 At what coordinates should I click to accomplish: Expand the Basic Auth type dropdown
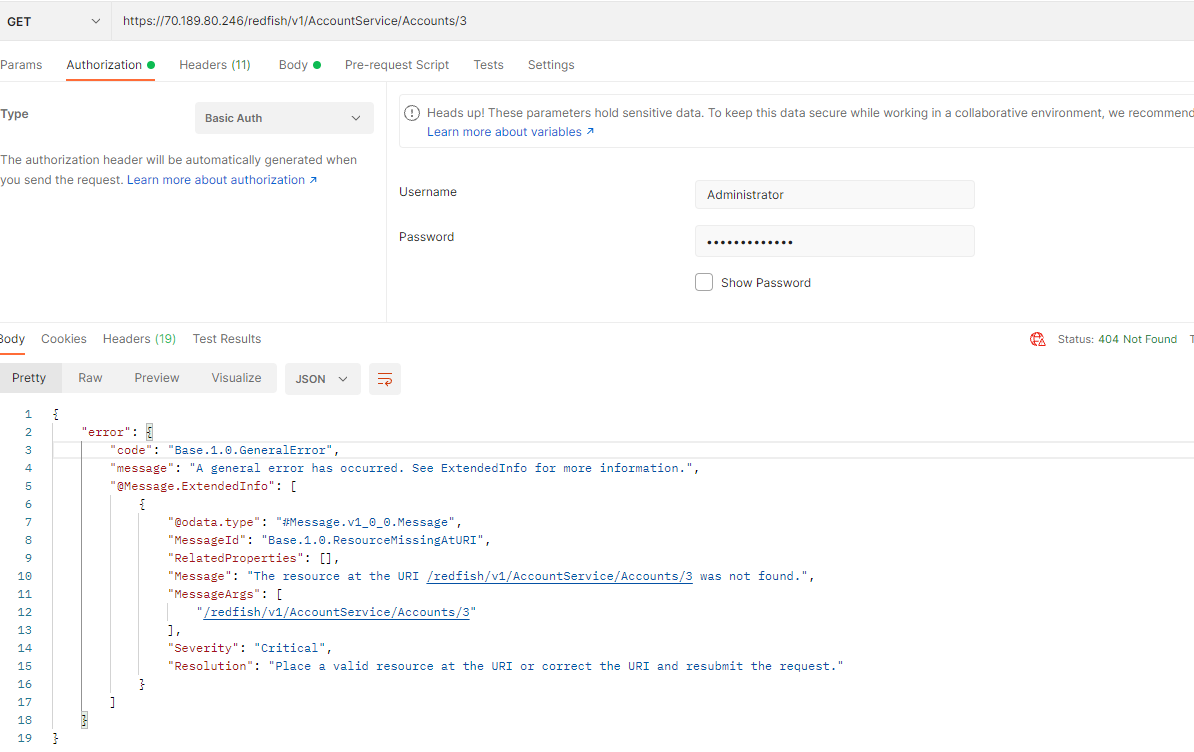pos(283,118)
